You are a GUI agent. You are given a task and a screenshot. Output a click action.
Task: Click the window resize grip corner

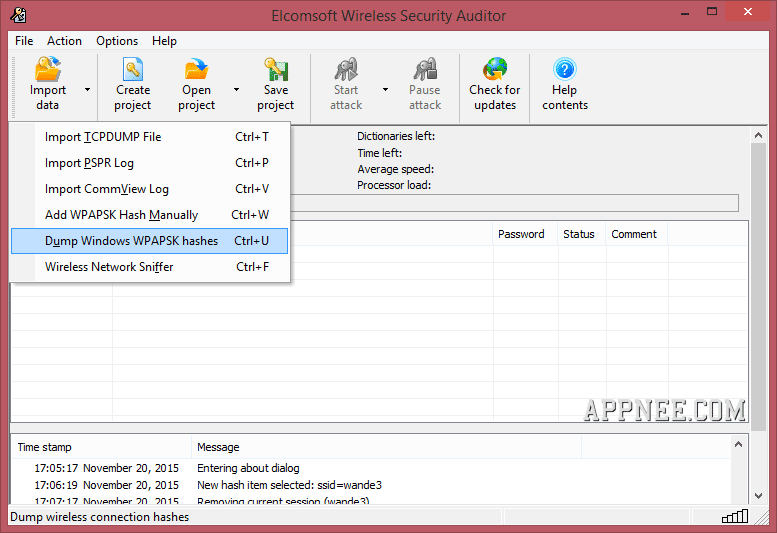pyautogui.click(x=762, y=517)
